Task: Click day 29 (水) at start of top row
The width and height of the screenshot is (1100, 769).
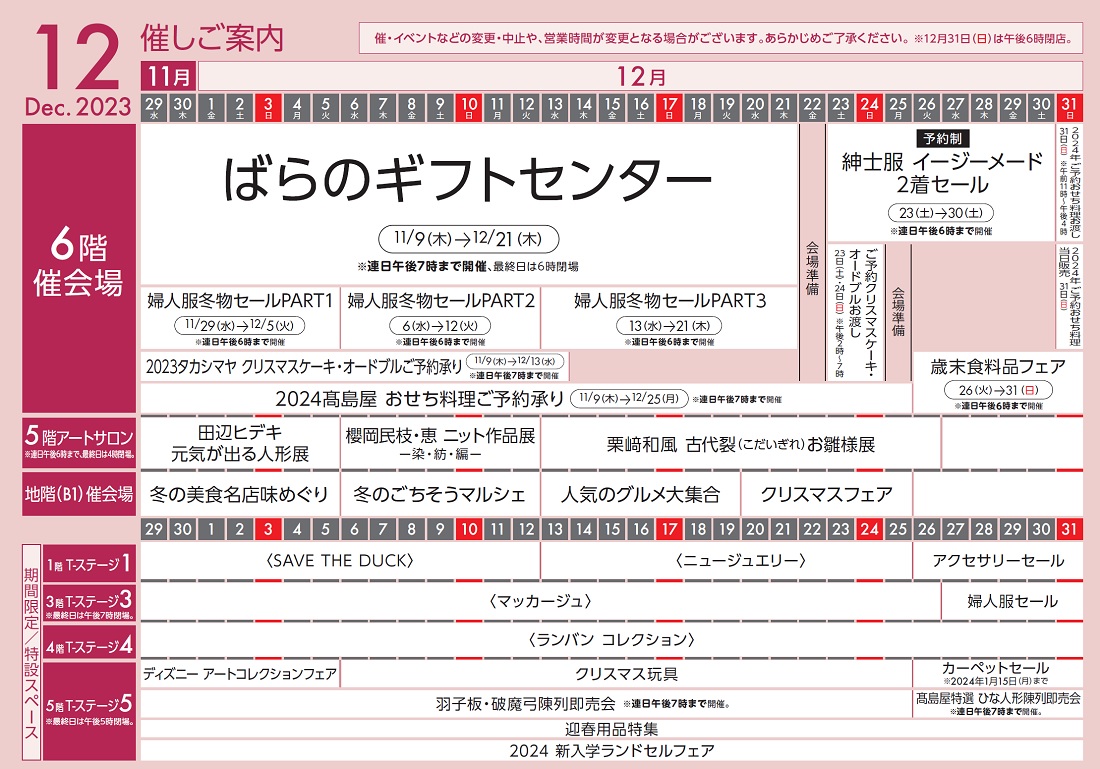Action: click(154, 107)
